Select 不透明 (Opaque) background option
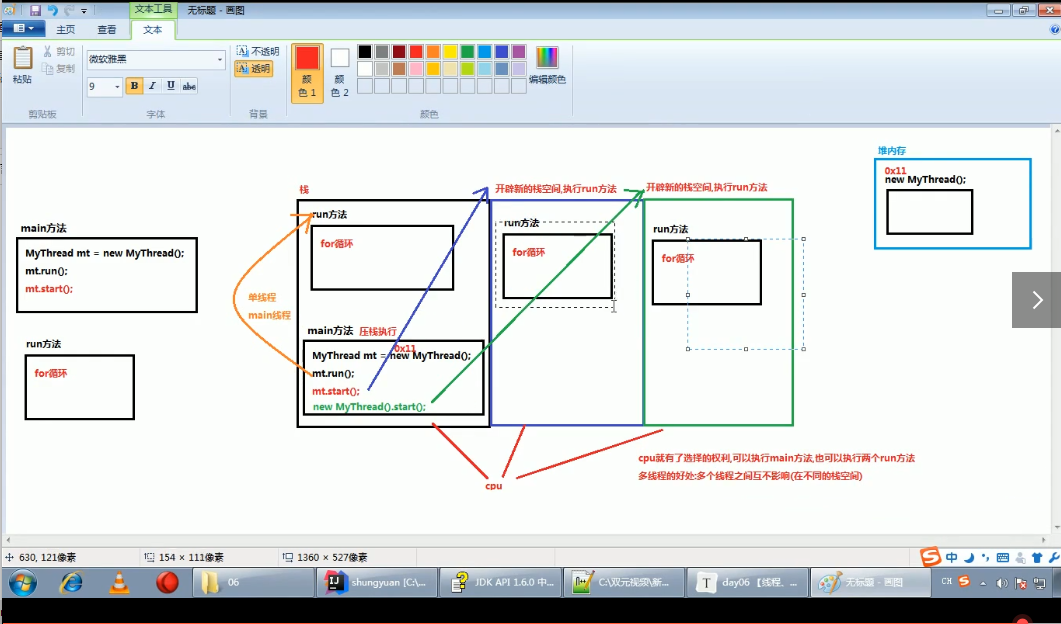The width and height of the screenshot is (1061, 624). coord(257,51)
